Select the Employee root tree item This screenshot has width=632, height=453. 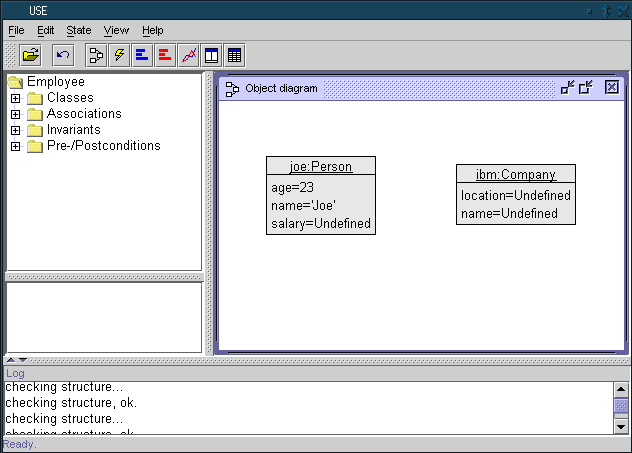point(55,81)
